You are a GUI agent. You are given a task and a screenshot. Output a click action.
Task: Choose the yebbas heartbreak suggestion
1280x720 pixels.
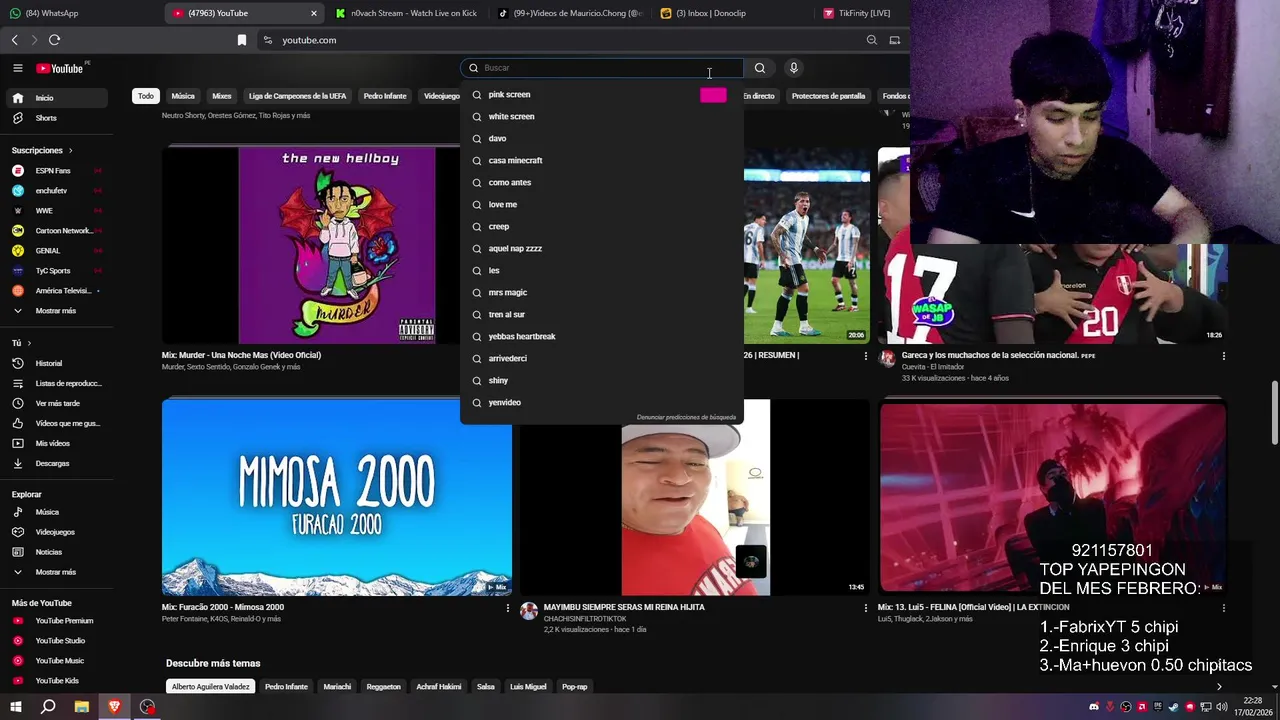pyautogui.click(x=602, y=337)
